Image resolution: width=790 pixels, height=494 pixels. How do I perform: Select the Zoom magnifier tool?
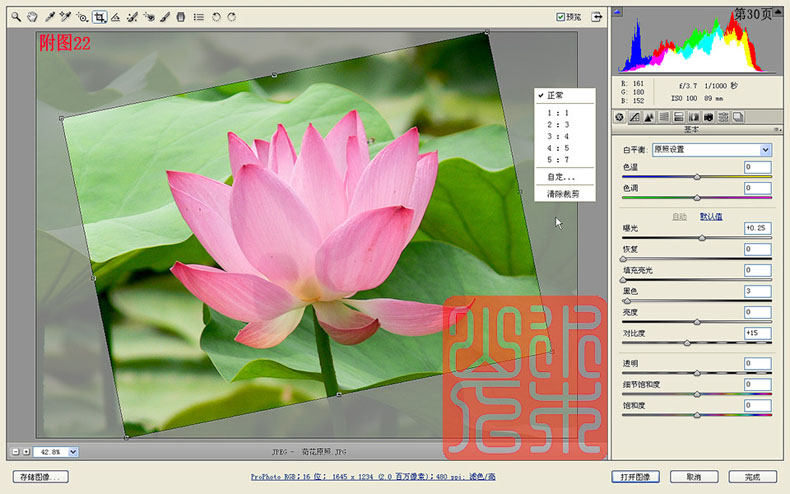[x=16, y=17]
